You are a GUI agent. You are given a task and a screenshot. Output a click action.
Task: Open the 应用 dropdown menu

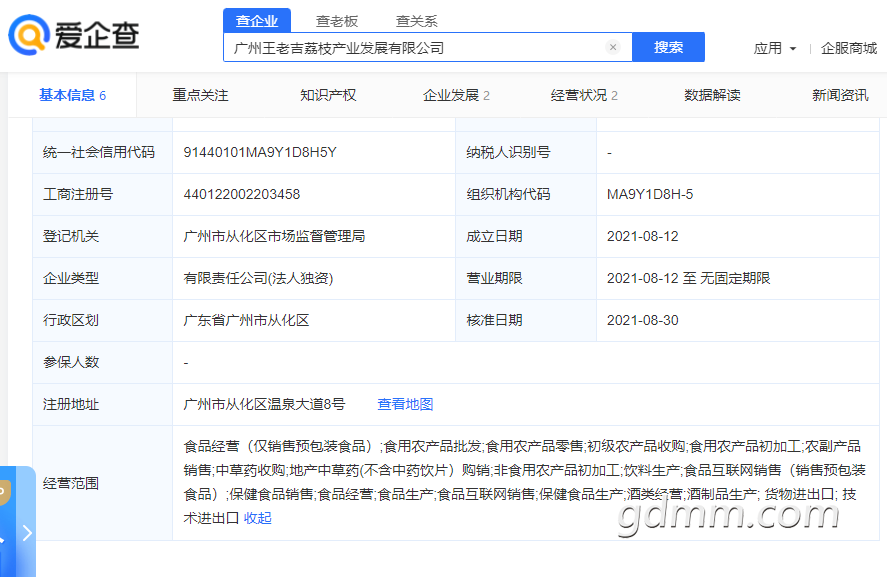774,48
